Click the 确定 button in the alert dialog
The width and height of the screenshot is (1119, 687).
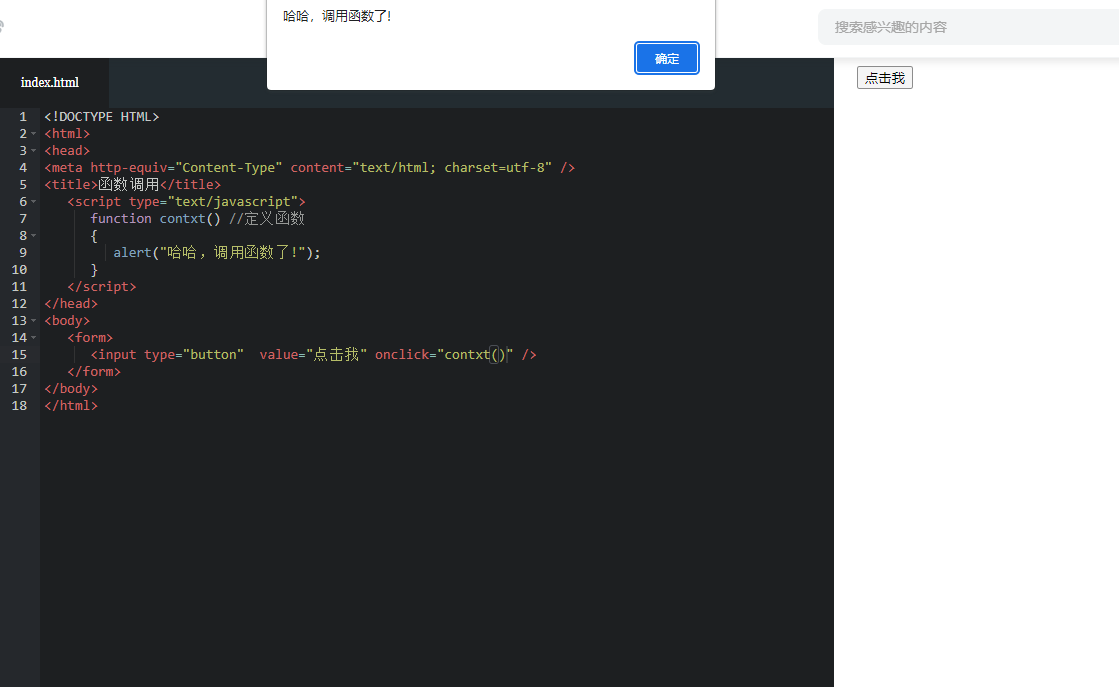click(666, 58)
